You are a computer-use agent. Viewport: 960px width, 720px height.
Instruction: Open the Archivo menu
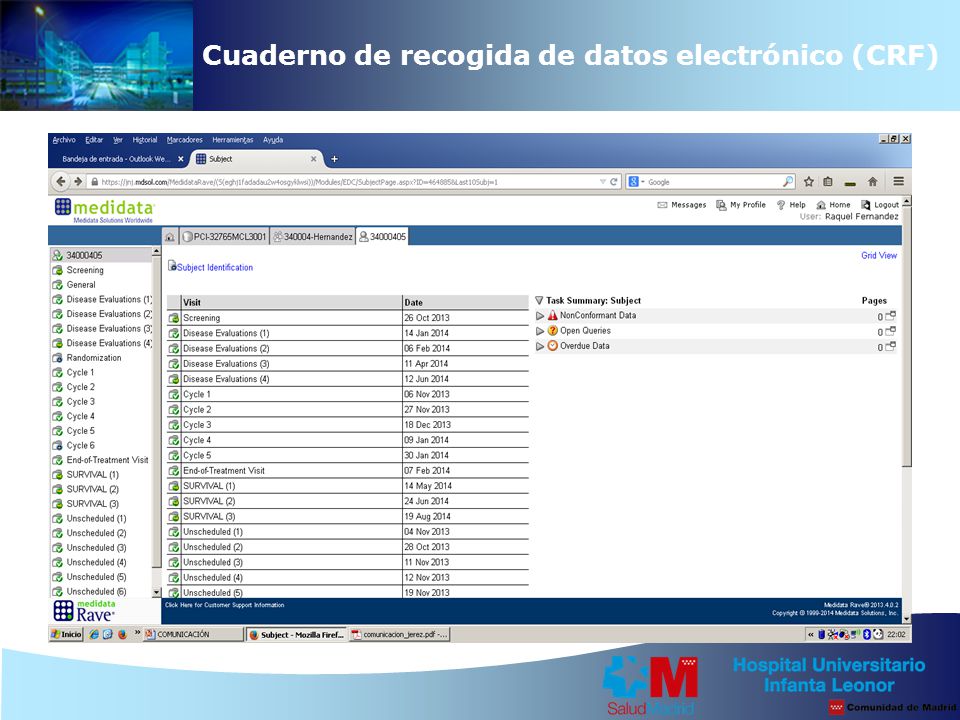pyautogui.click(x=64, y=140)
